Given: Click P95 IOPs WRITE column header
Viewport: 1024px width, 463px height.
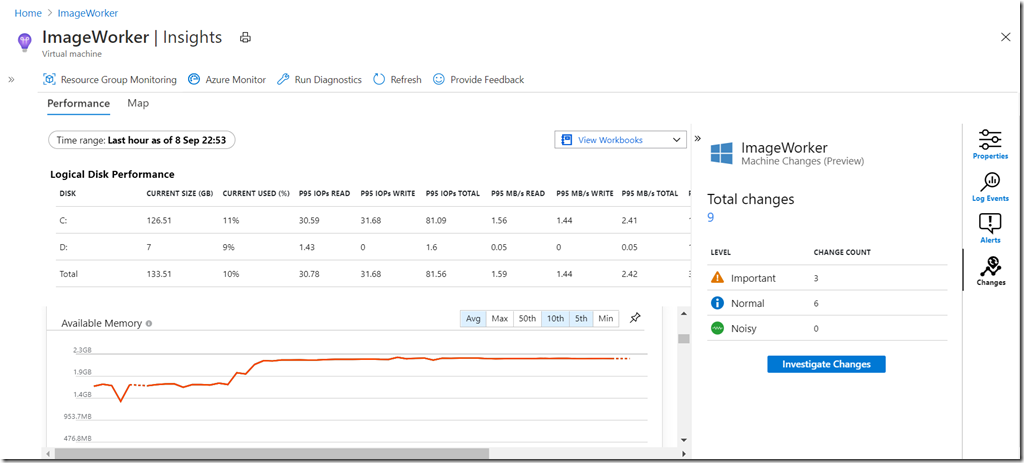Looking at the screenshot, I should click(x=388, y=194).
